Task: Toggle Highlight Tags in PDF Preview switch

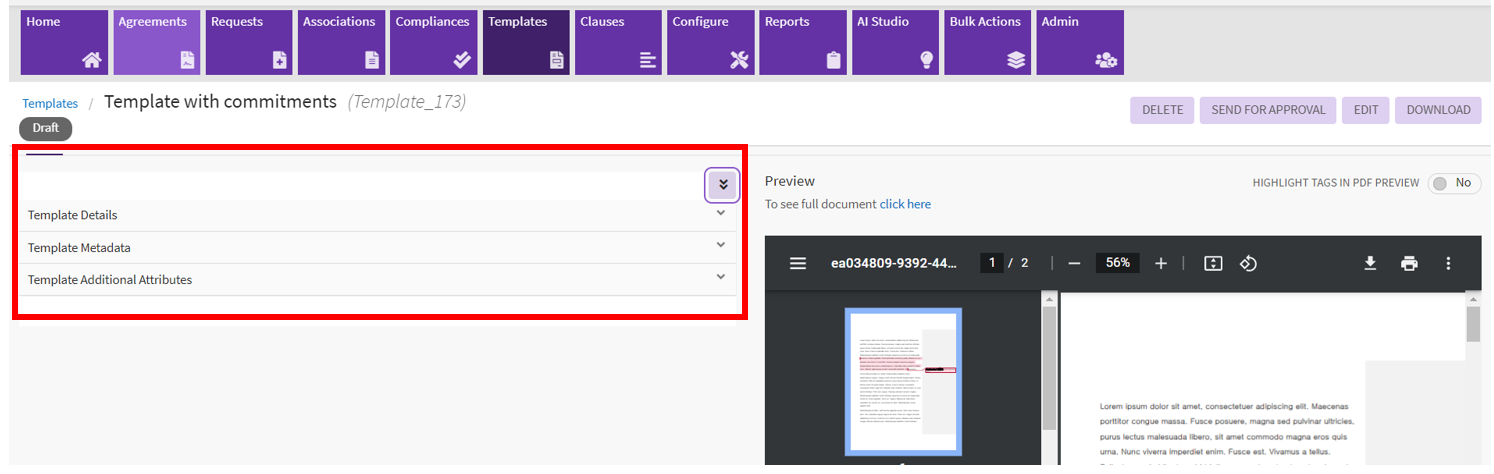Action: (1453, 183)
